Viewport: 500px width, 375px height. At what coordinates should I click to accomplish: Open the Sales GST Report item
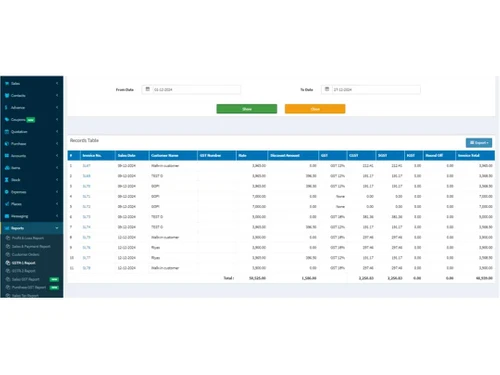point(26,279)
